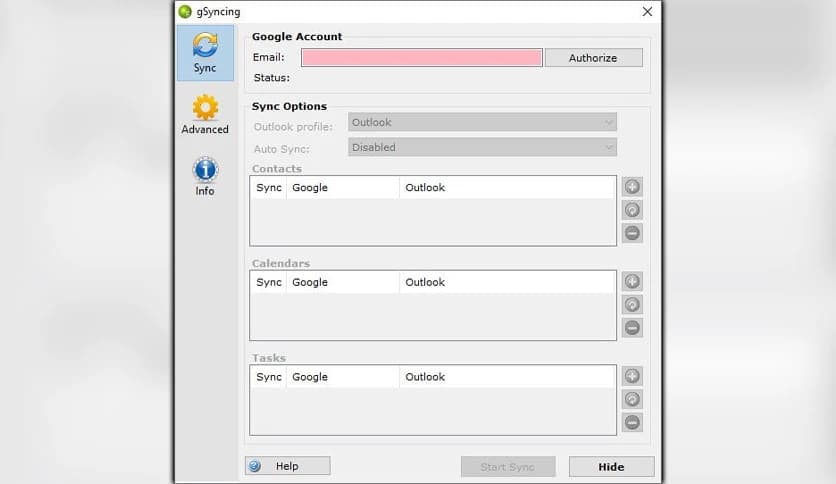Image resolution: width=836 pixels, height=484 pixels.
Task: Add a new Tasks sync pair
Action: 632,376
